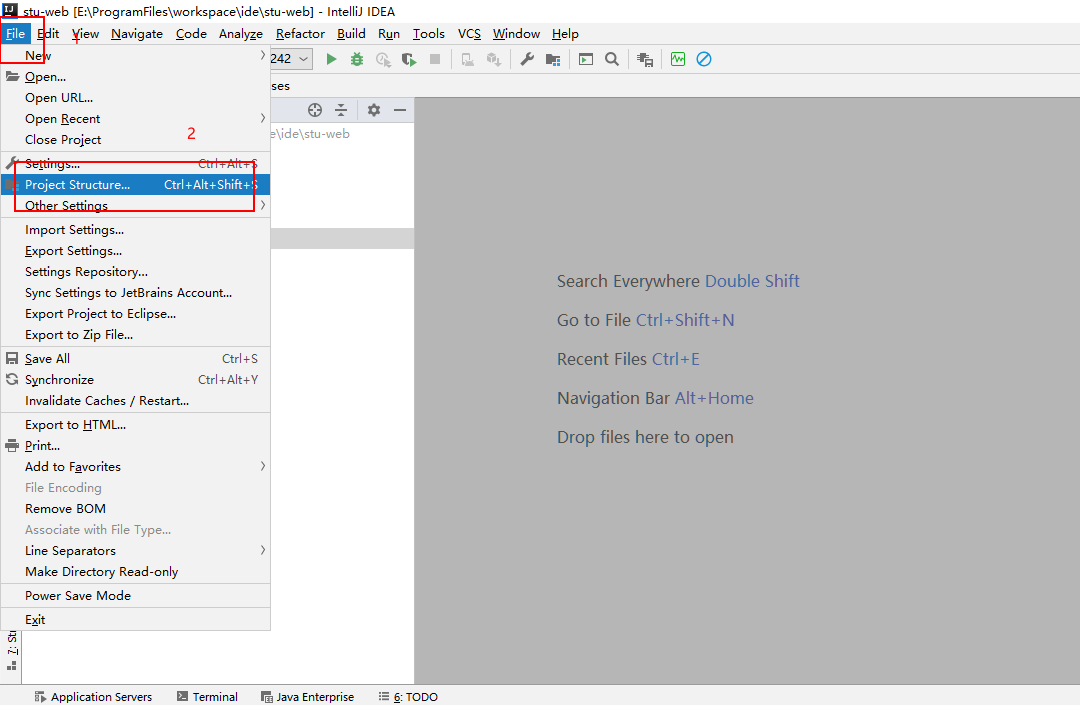Click Print... menu entry
The height and width of the screenshot is (705, 1080).
(135, 445)
